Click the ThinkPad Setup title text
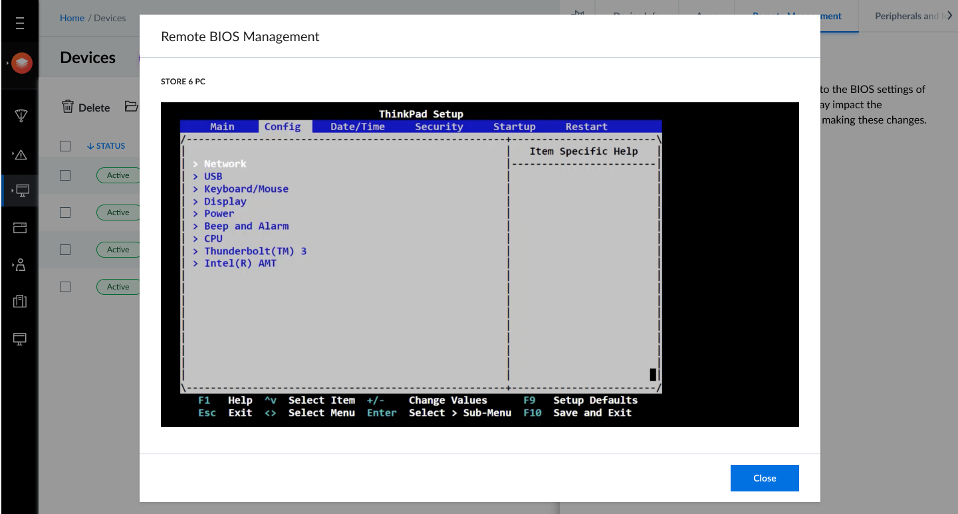 [421, 114]
